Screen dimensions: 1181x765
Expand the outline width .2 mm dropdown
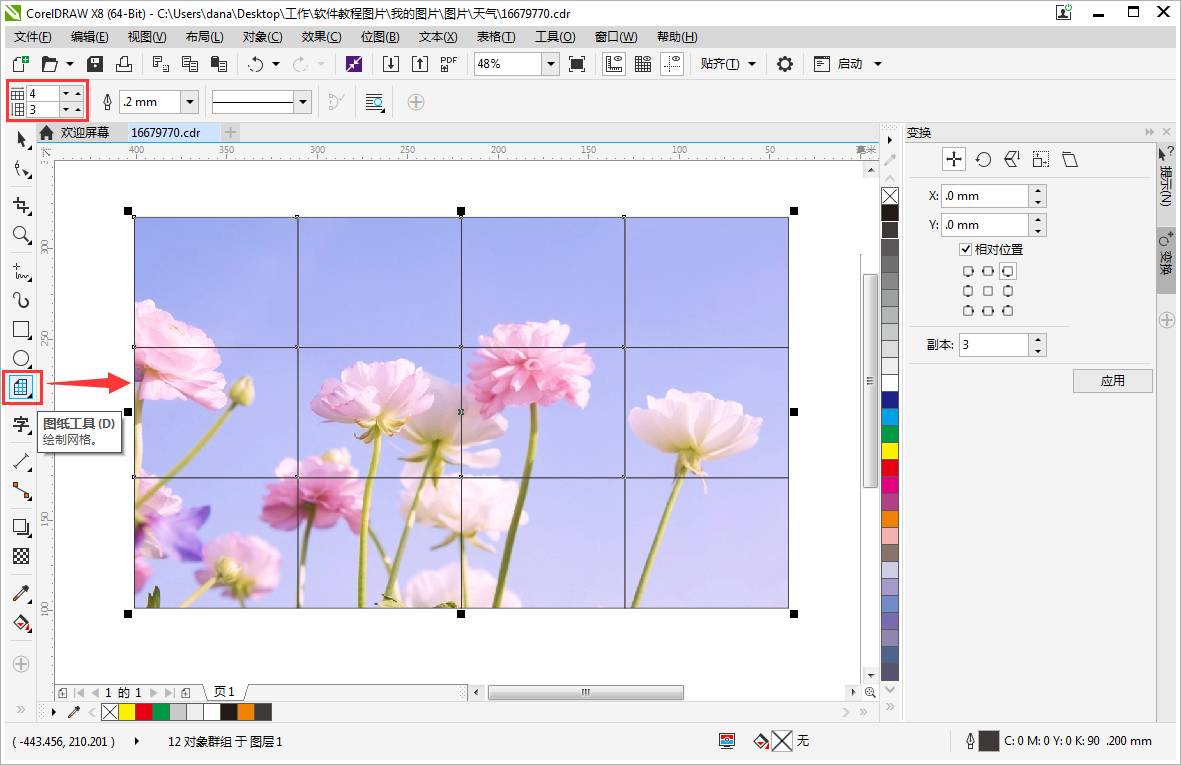(x=190, y=102)
